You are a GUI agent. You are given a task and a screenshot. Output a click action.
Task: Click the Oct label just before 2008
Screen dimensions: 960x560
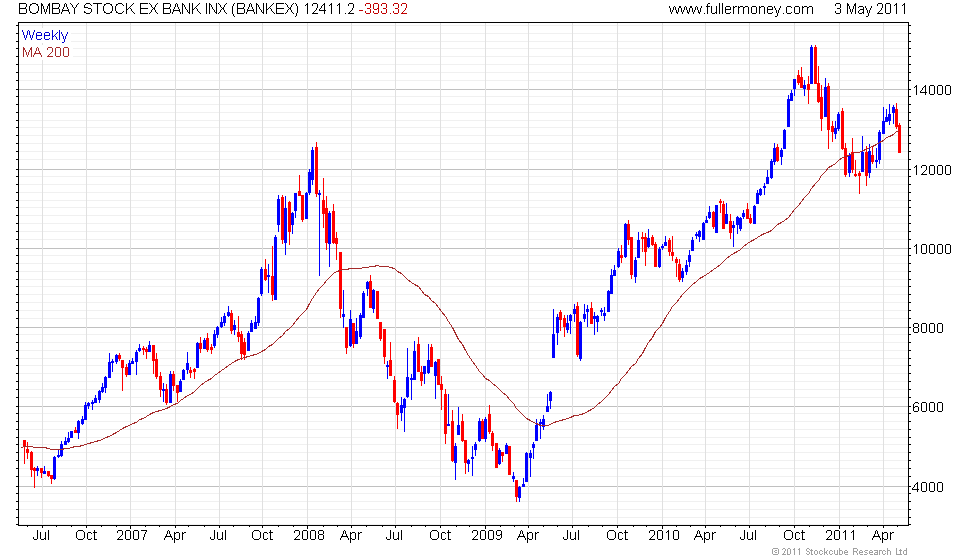coord(262,536)
